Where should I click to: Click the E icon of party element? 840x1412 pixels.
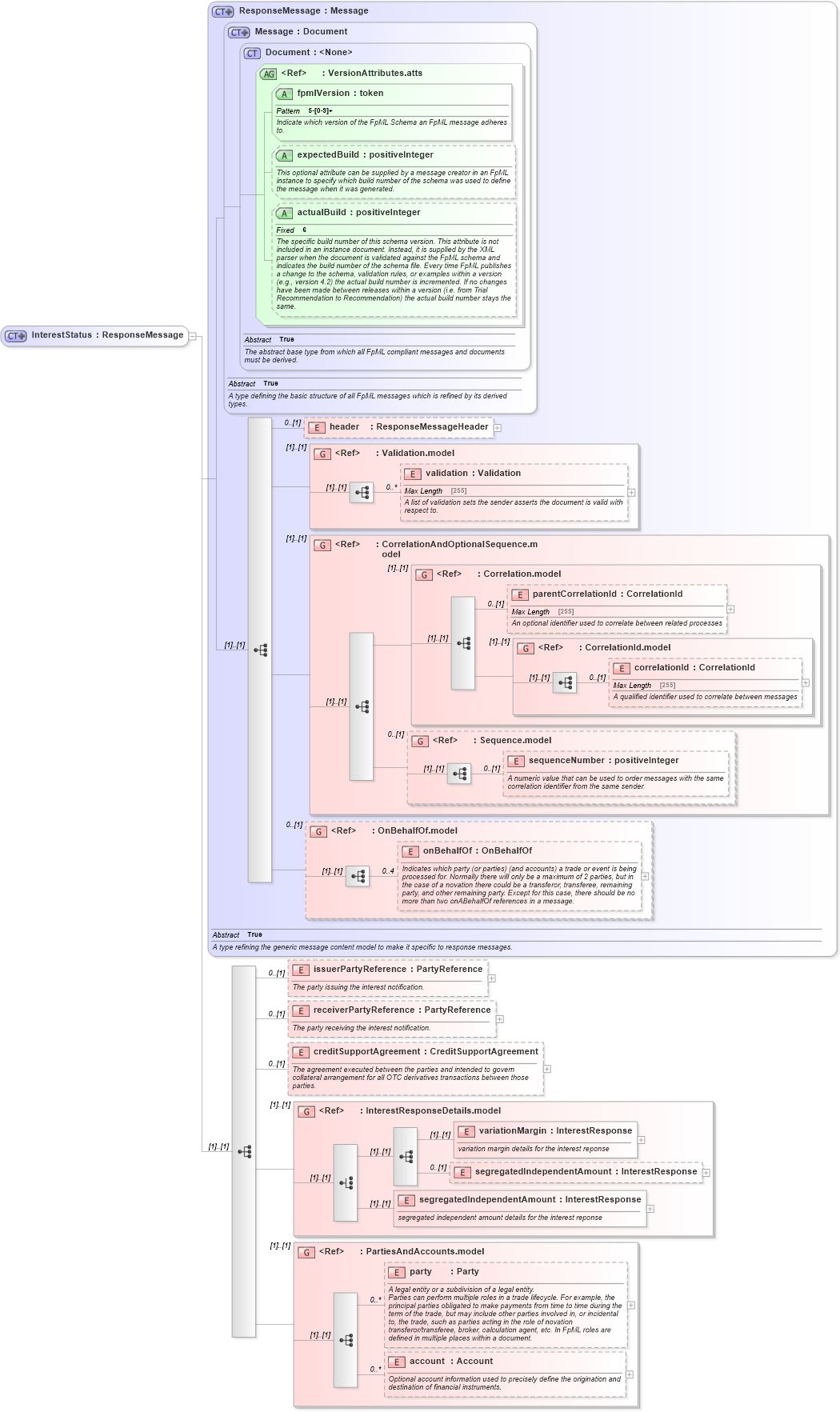(397, 1273)
